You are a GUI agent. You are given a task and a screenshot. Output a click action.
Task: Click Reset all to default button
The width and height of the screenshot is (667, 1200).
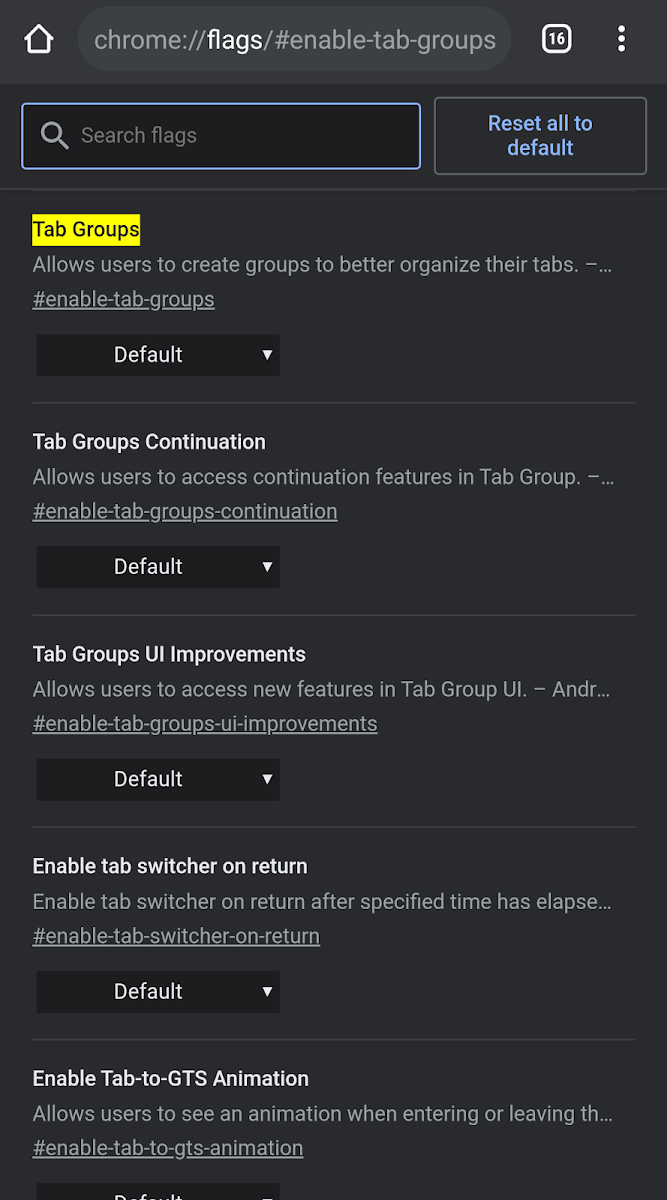[x=540, y=136]
